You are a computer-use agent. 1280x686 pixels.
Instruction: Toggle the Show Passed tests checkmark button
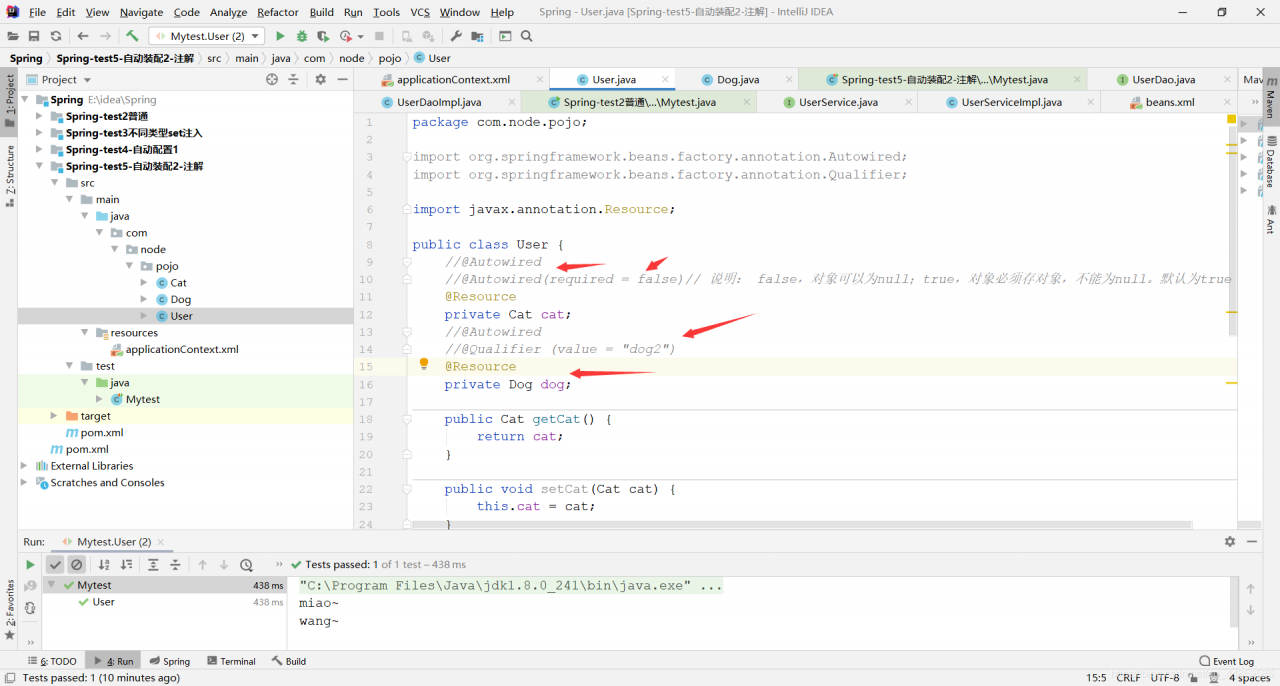coord(55,565)
